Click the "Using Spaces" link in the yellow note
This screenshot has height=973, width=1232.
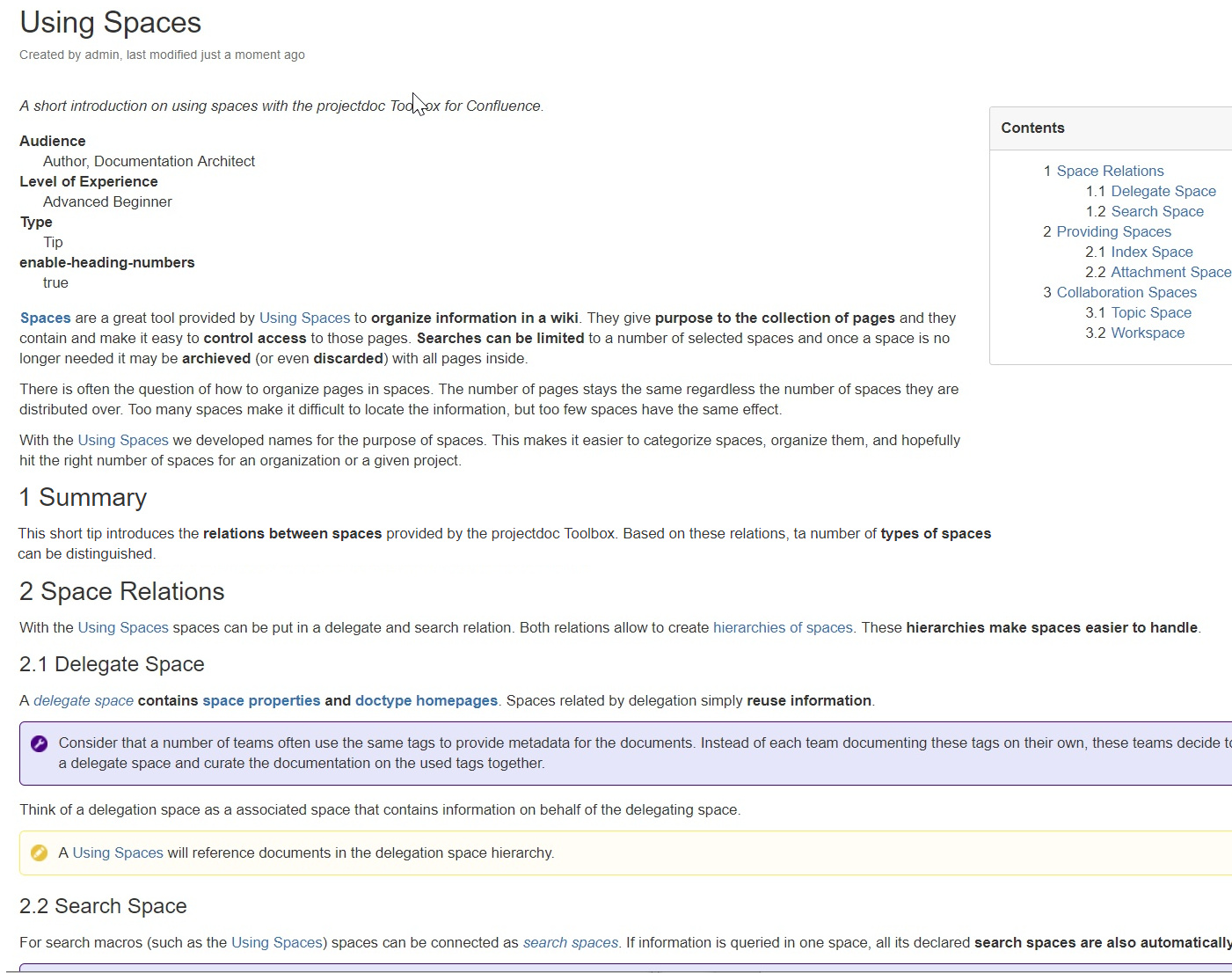click(118, 852)
